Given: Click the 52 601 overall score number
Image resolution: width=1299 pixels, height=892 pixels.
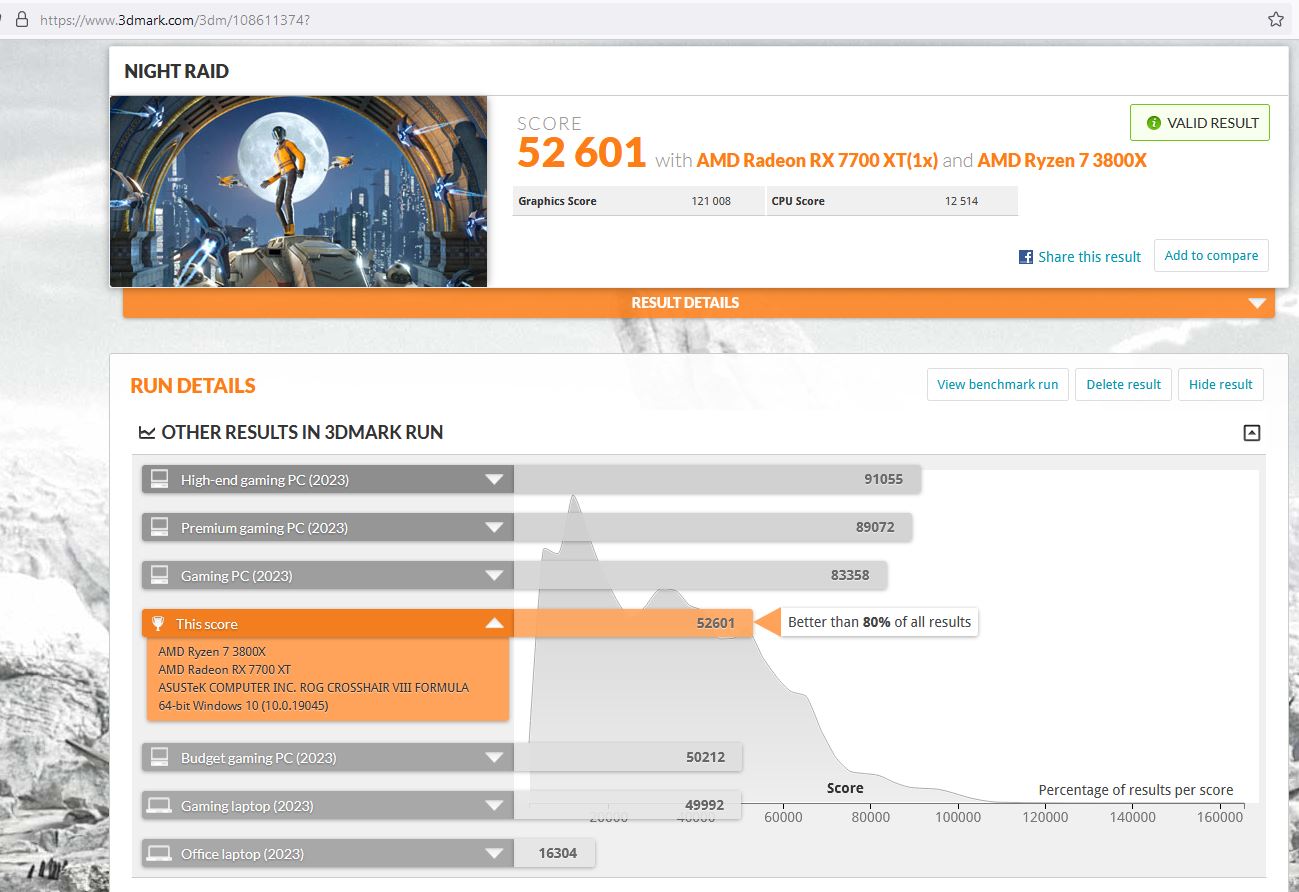Looking at the screenshot, I should [x=581, y=153].
